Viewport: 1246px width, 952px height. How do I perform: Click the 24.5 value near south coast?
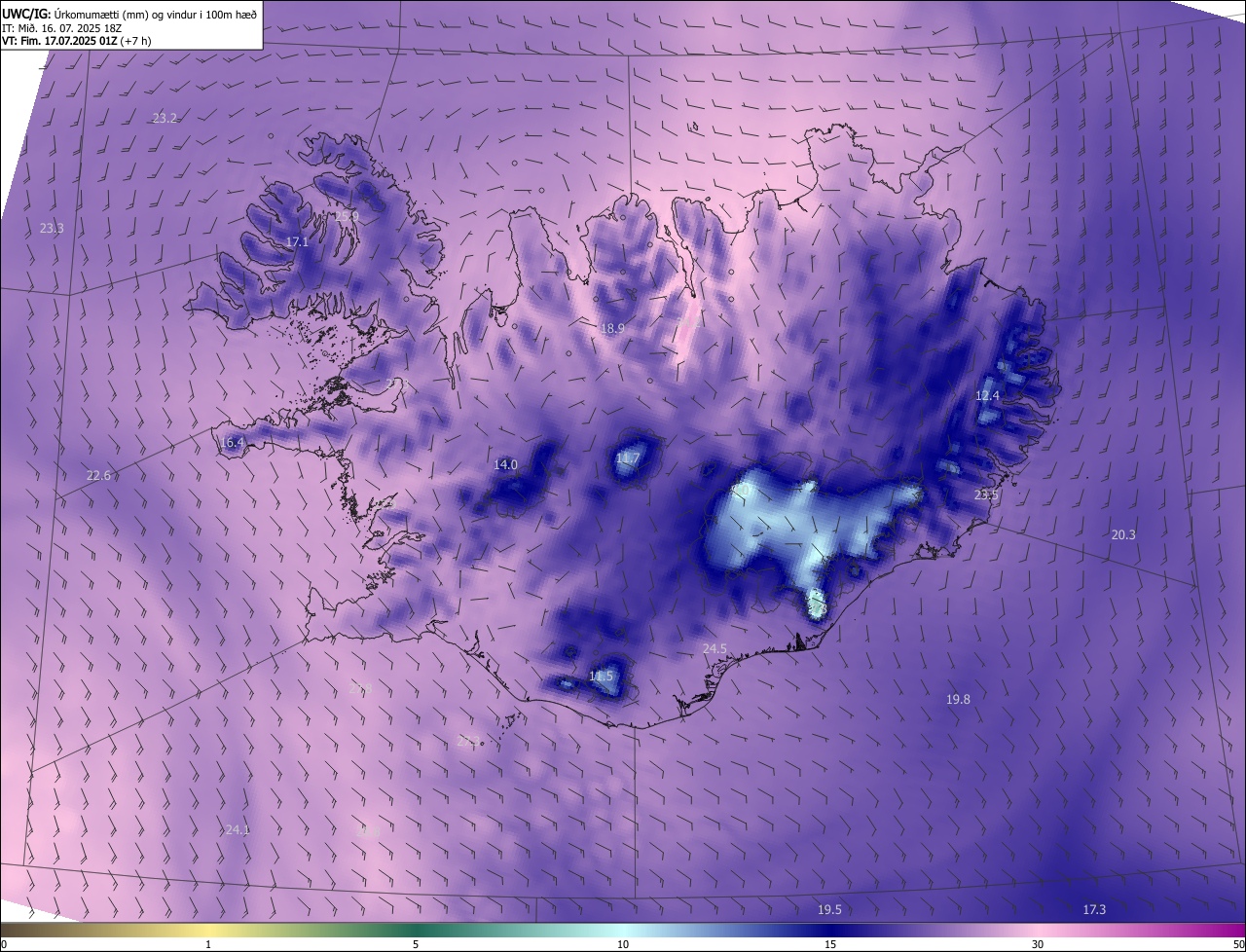[715, 648]
